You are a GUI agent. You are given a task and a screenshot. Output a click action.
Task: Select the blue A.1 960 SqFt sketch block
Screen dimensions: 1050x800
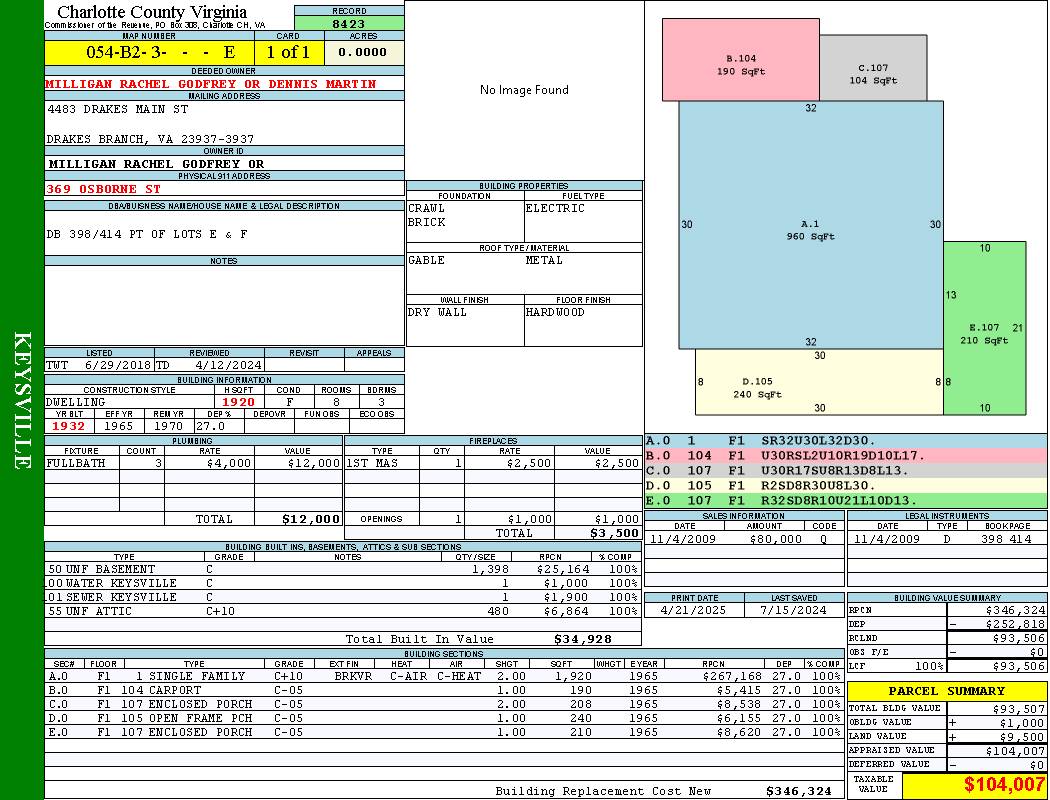click(x=811, y=225)
